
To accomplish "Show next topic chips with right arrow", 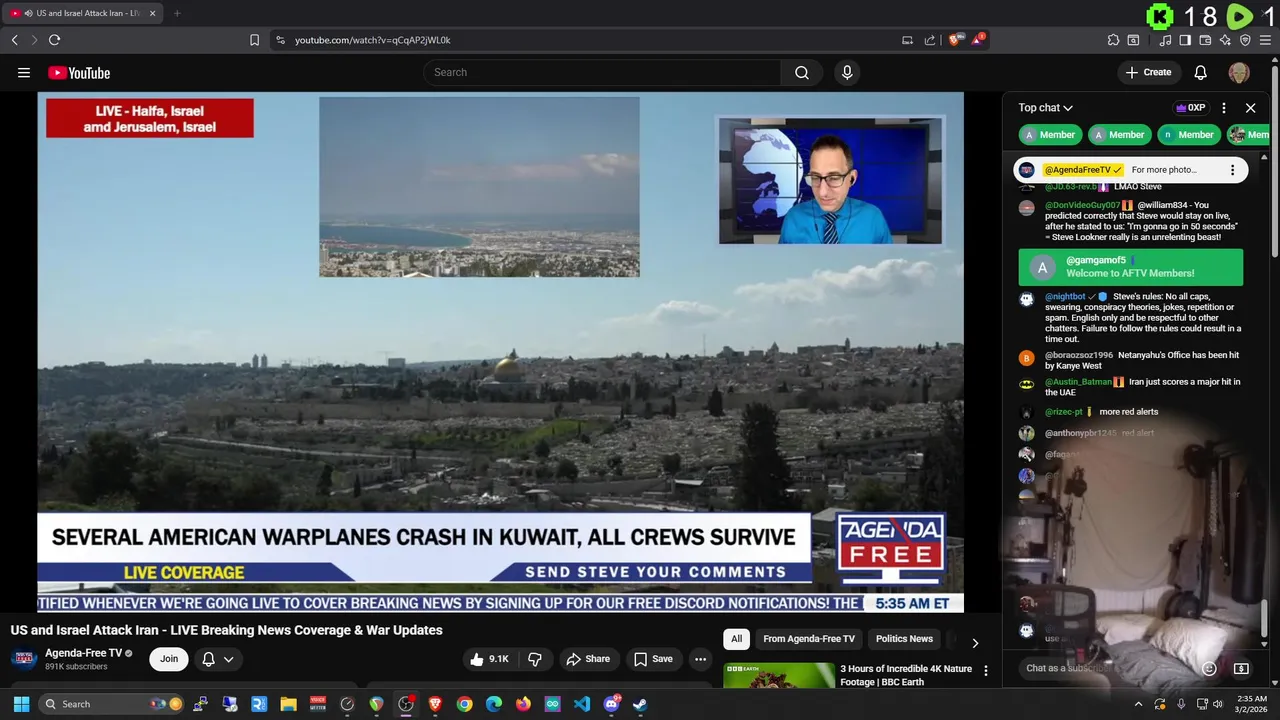I will coord(975,643).
